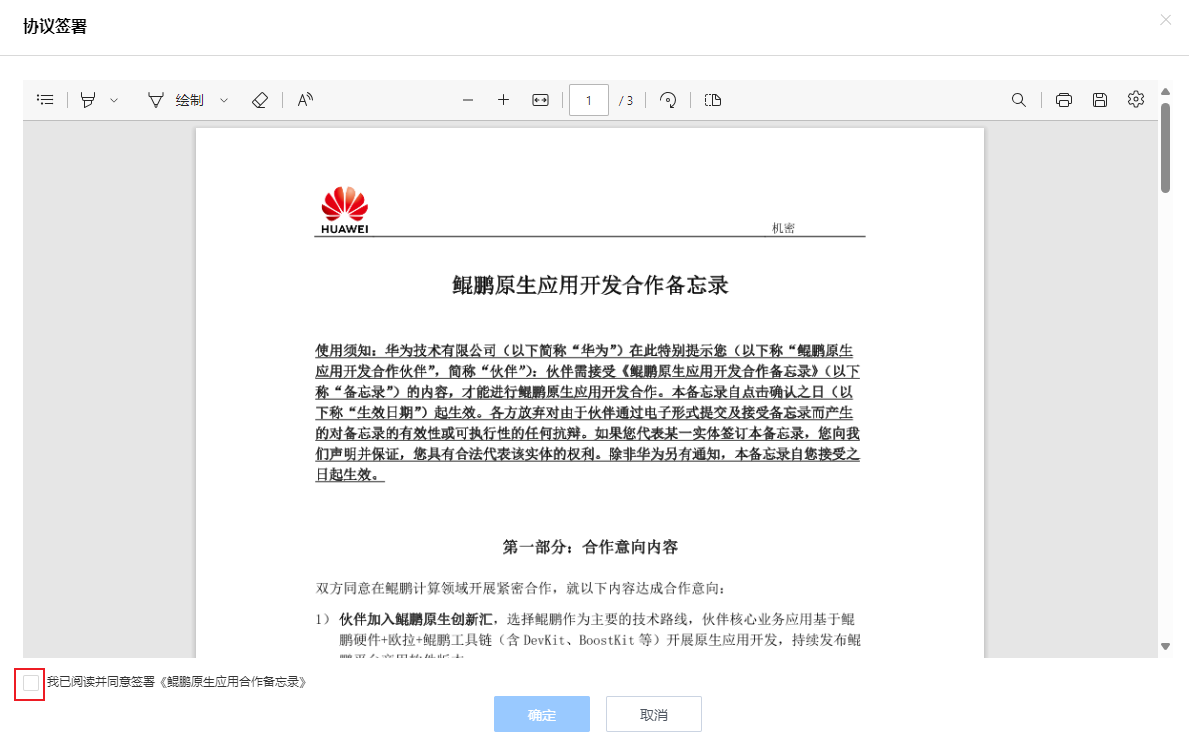Expand the 绘制 options dropdown arrow
1189x745 pixels.
click(224, 100)
